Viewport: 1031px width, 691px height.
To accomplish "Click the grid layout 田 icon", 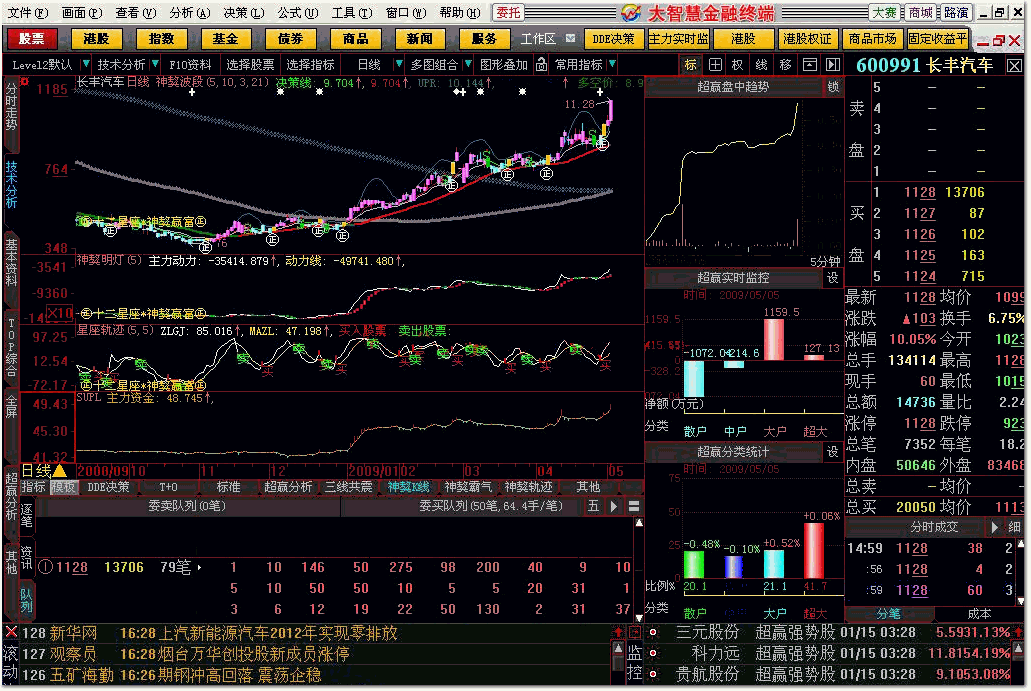I will pos(715,64).
